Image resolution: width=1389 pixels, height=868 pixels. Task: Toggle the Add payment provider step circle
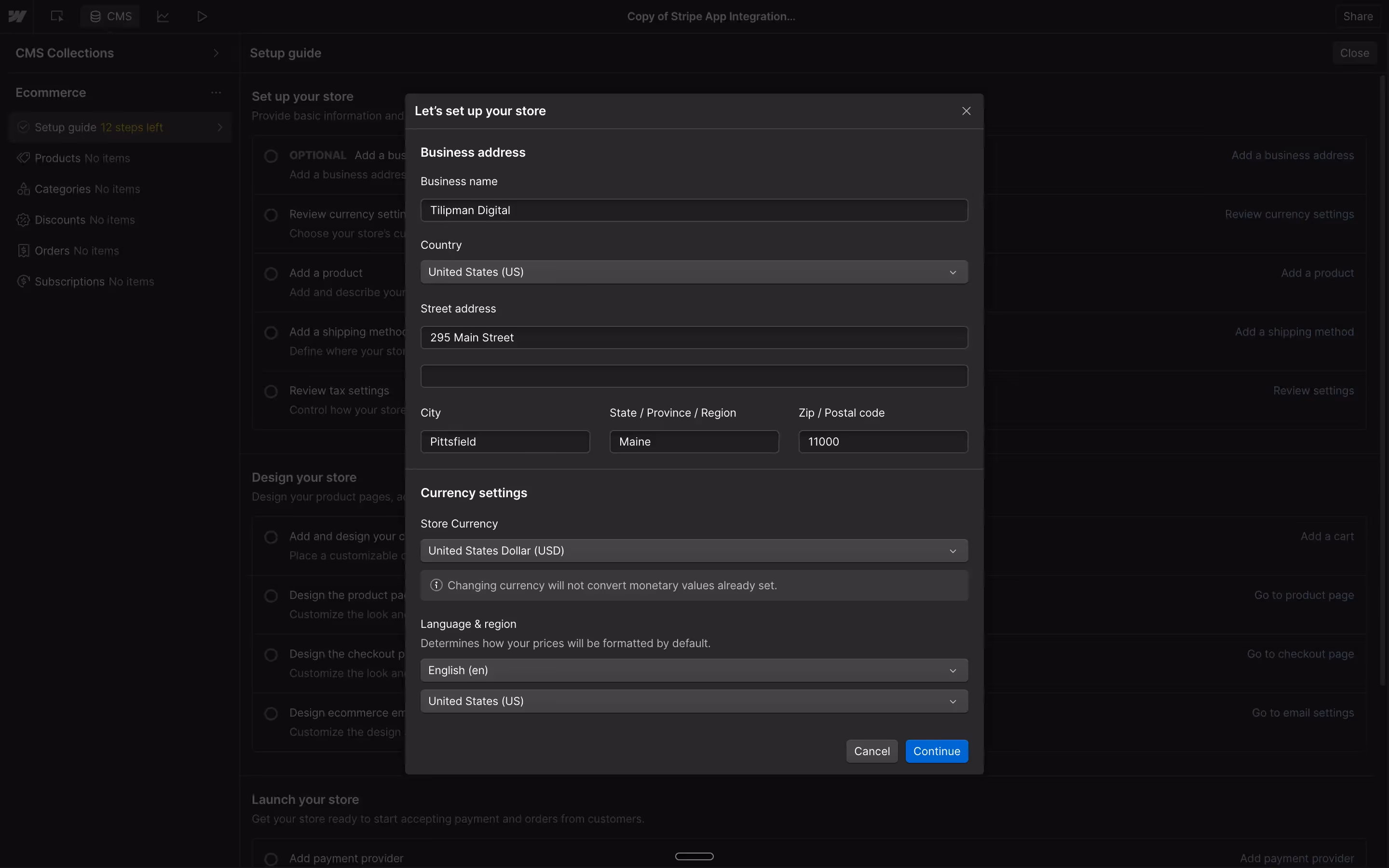point(271,859)
